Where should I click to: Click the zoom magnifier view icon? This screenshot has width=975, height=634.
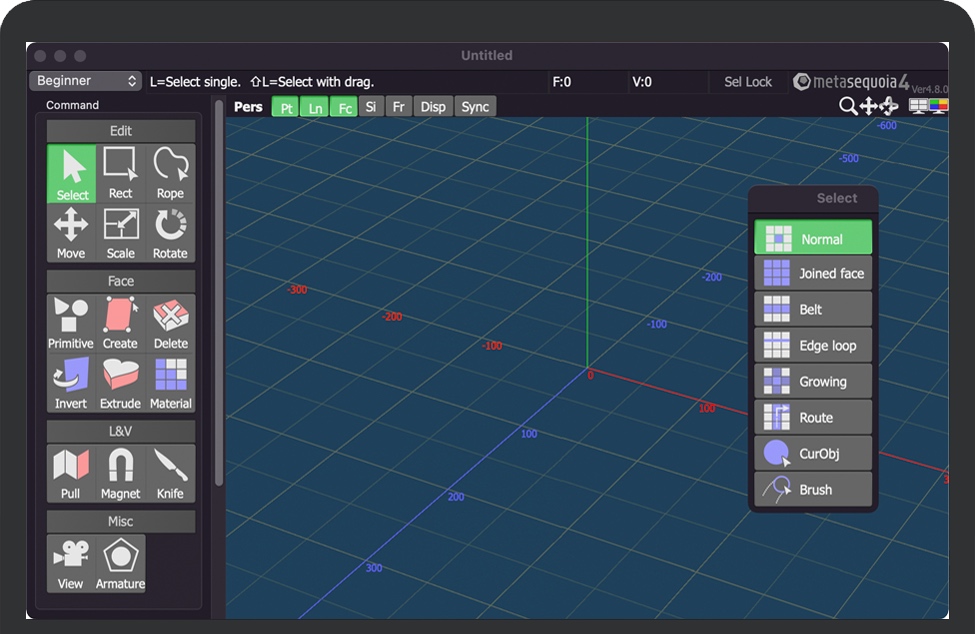pyautogui.click(x=848, y=106)
